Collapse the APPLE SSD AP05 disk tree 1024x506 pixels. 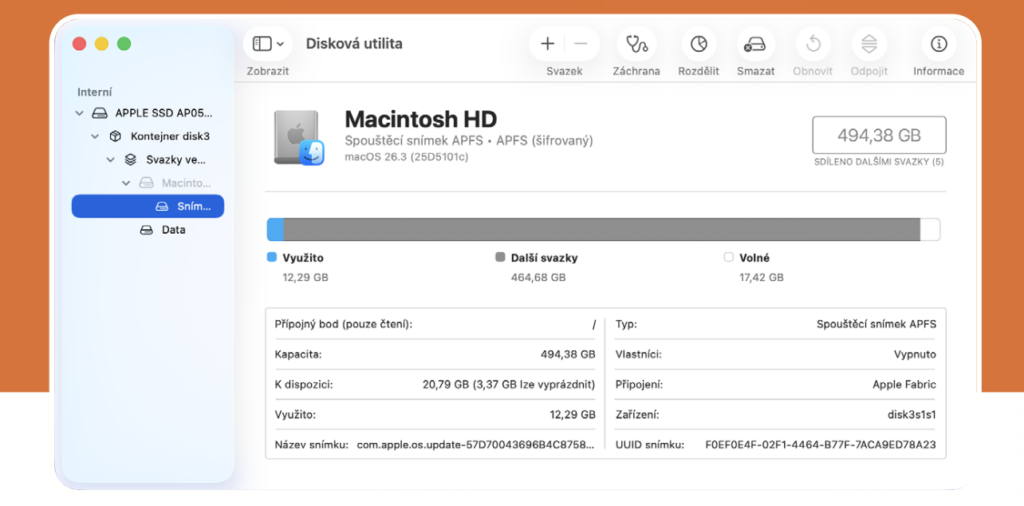point(80,113)
